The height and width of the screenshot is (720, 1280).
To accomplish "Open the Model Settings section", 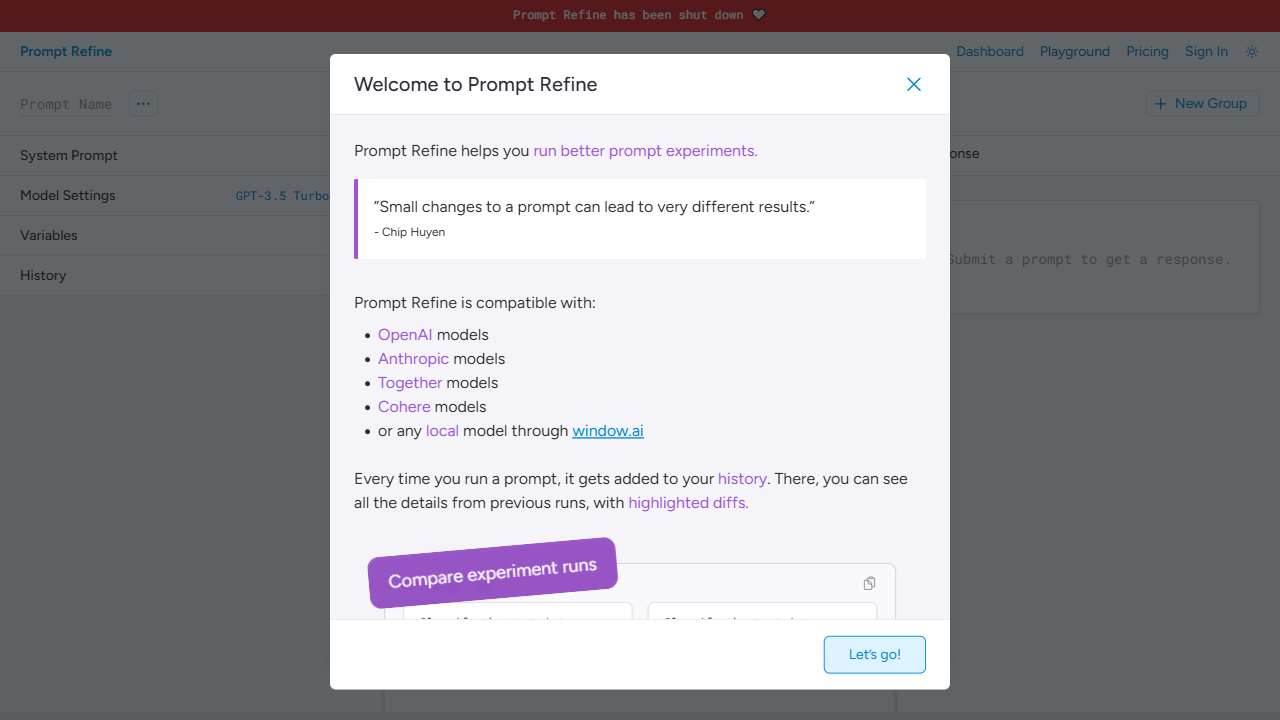I will 67,195.
